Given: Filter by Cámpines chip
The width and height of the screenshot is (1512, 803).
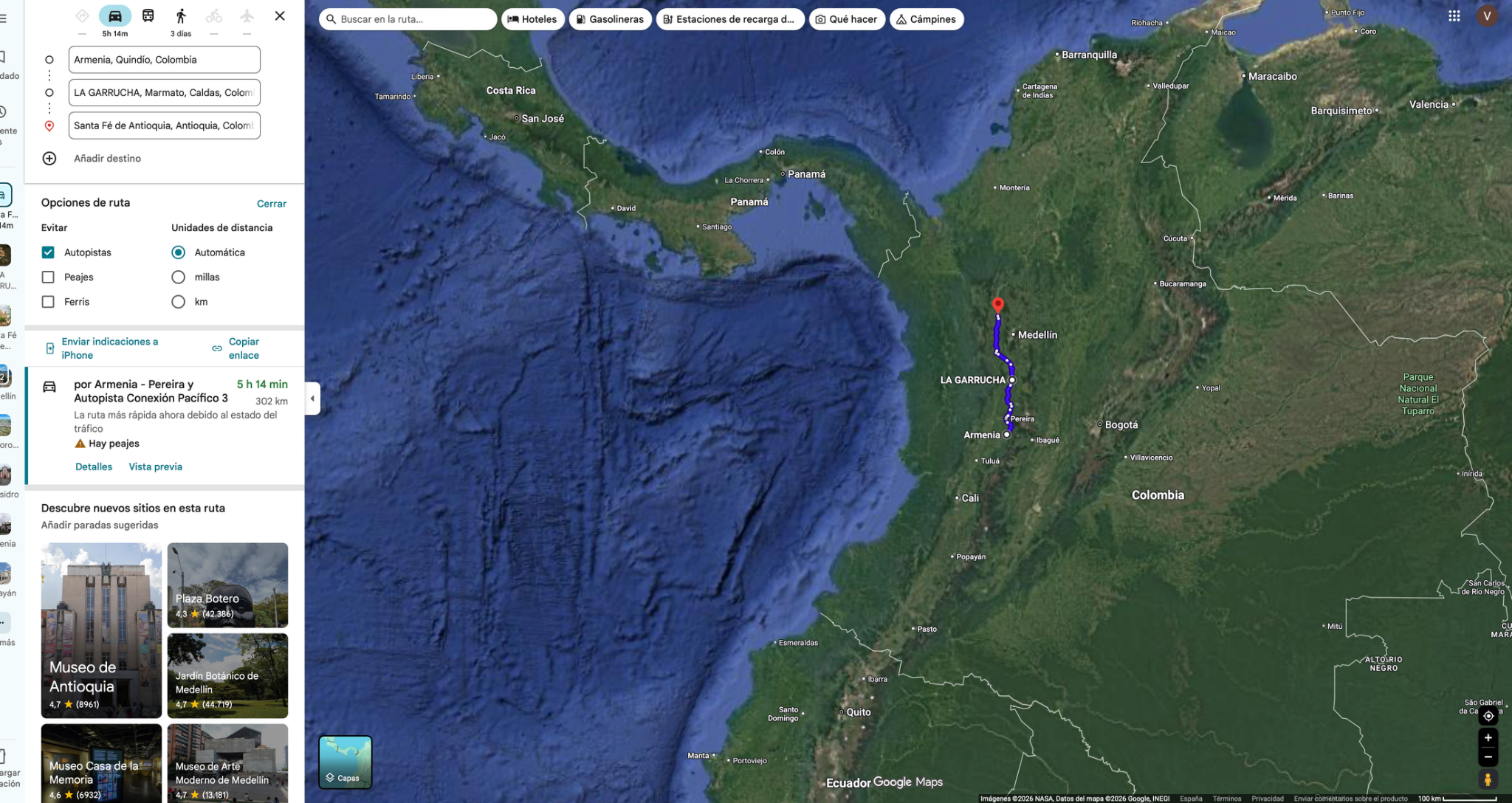Looking at the screenshot, I should coord(927,19).
